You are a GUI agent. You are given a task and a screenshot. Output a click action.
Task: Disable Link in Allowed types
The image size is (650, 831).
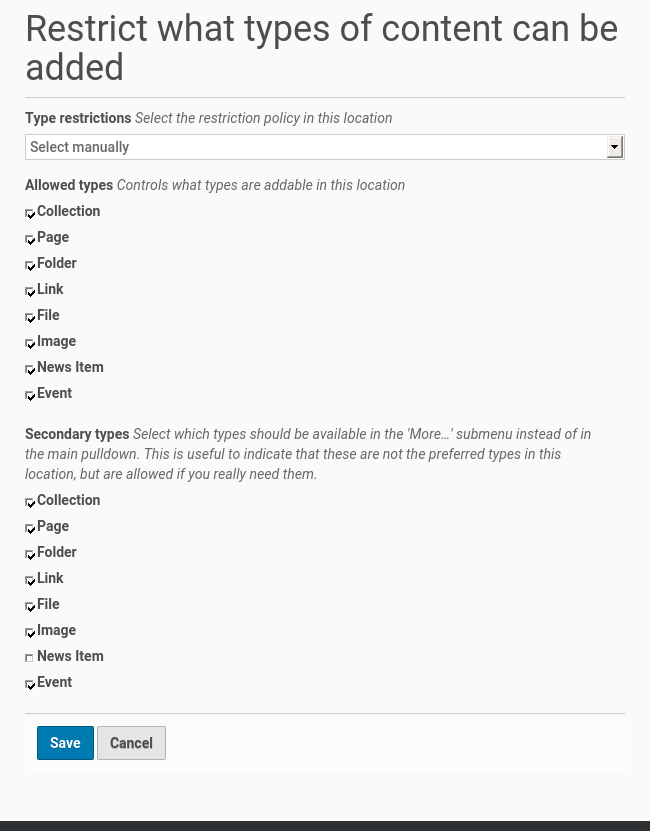(x=30, y=291)
